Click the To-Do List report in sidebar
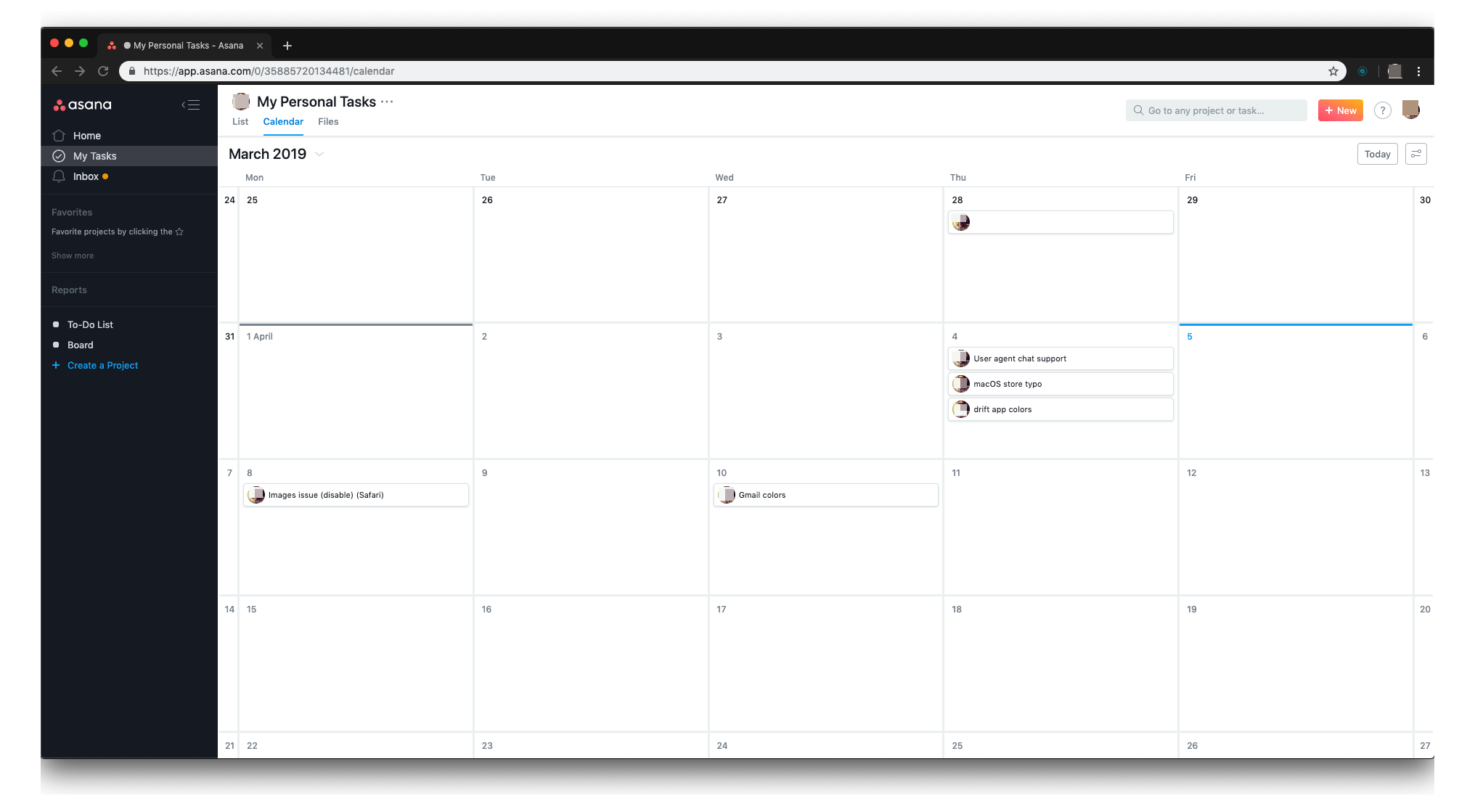 click(90, 324)
